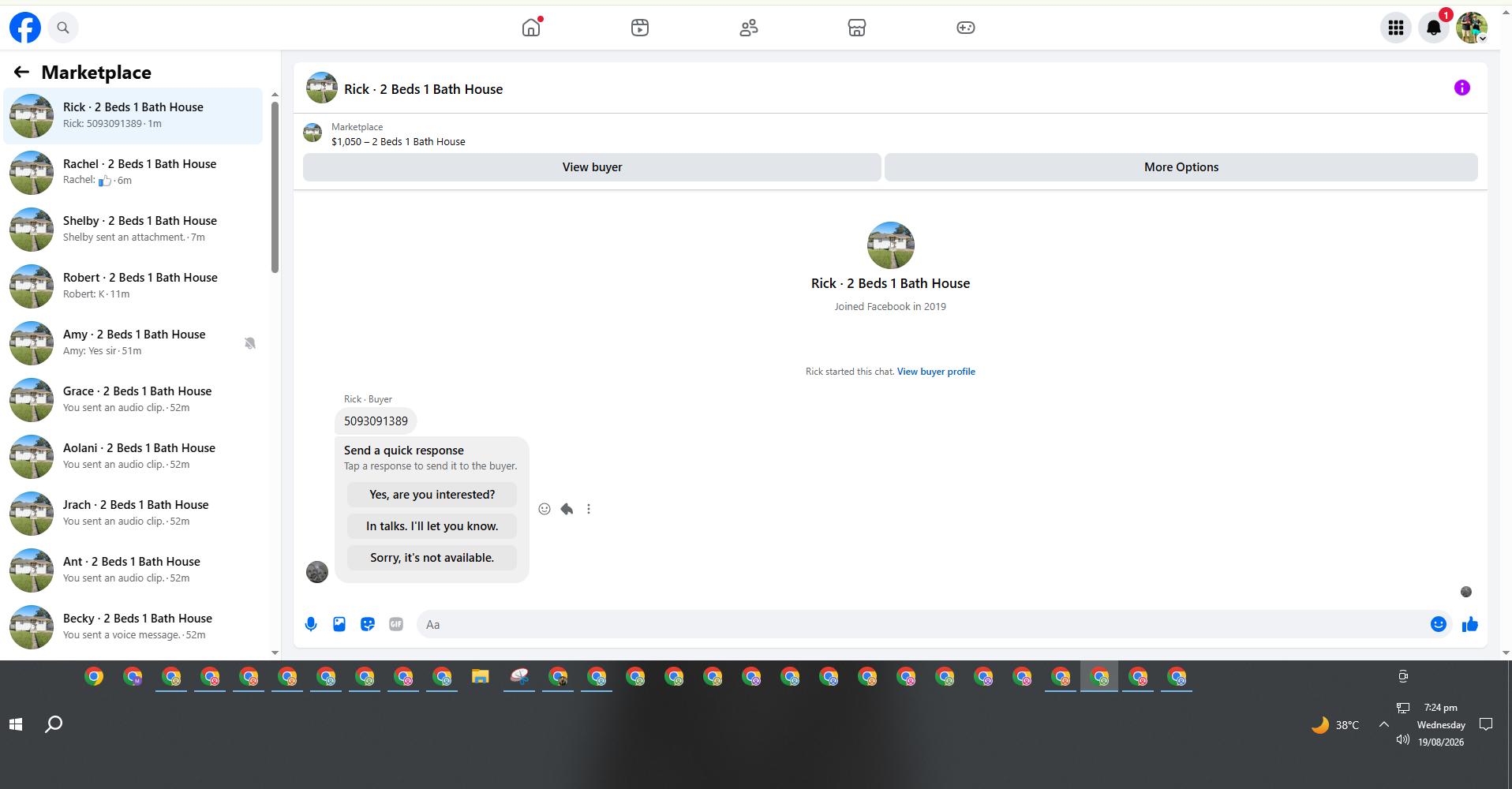Click the phone number message 5093091389
Screen dimensions: 1512x789
376,421
